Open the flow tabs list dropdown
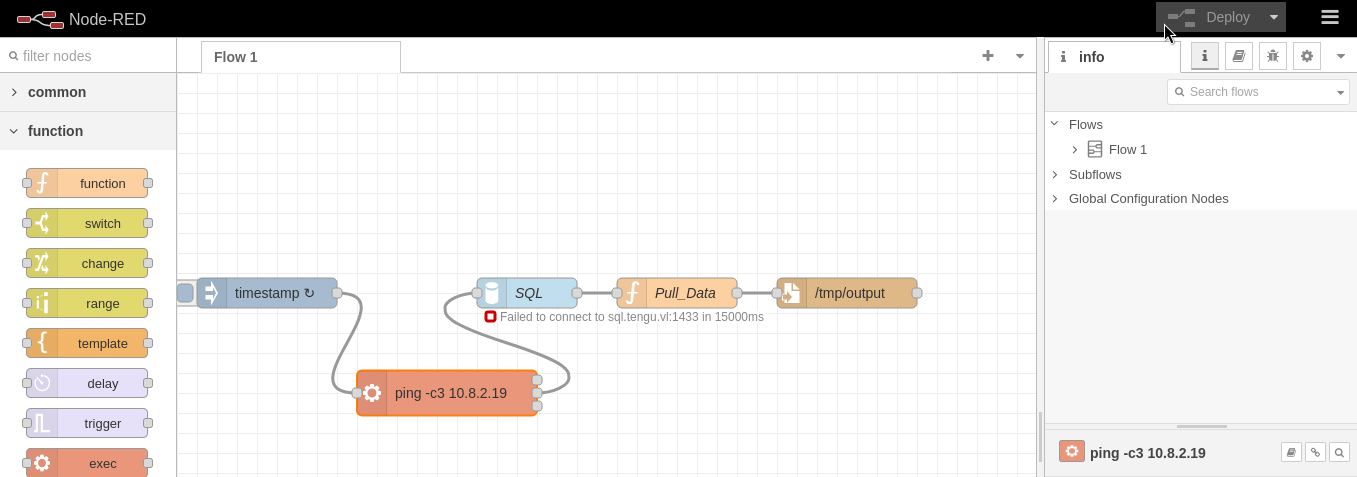The width and height of the screenshot is (1357, 477). [x=1020, y=56]
